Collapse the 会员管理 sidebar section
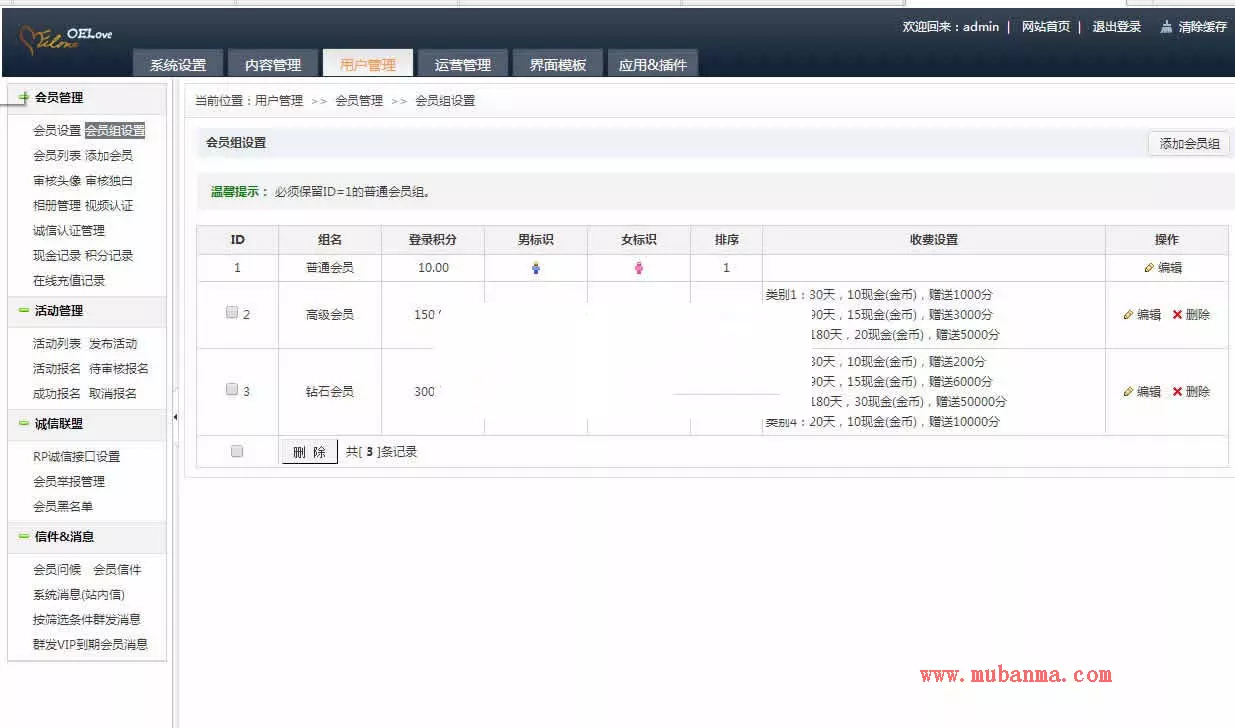The height and width of the screenshot is (728, 1235). 23,97
